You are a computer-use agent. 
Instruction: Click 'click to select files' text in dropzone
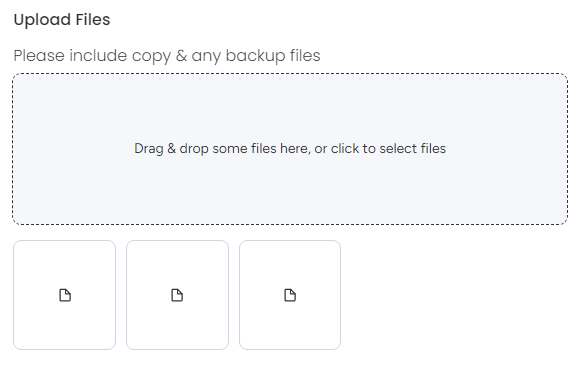point(388,148)
